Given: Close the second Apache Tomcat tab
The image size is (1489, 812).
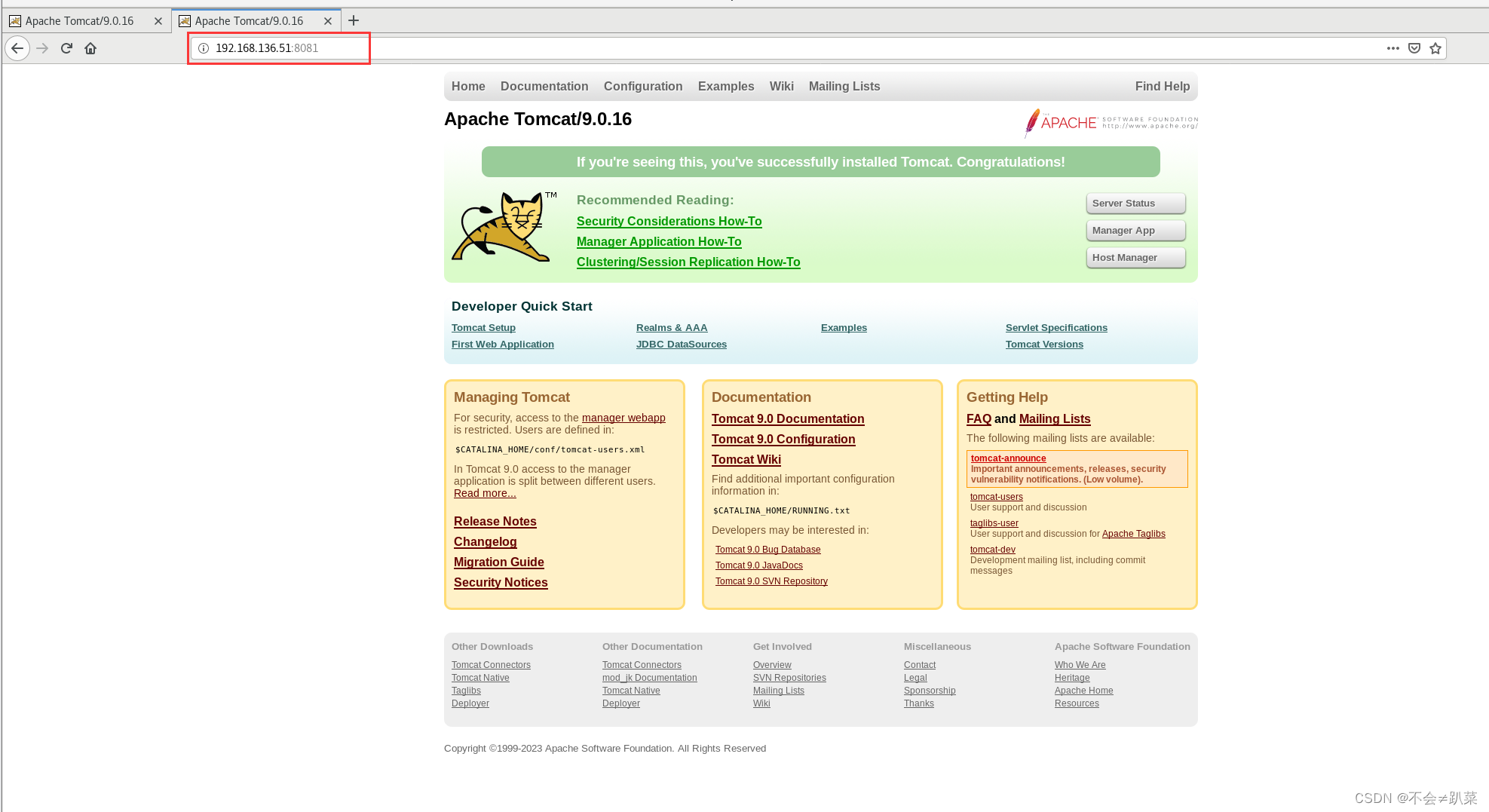Looking at the screenshot, I should point(328,21).
